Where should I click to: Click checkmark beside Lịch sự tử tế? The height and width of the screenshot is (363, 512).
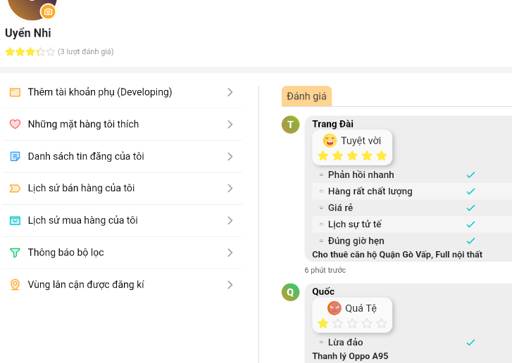471,224
